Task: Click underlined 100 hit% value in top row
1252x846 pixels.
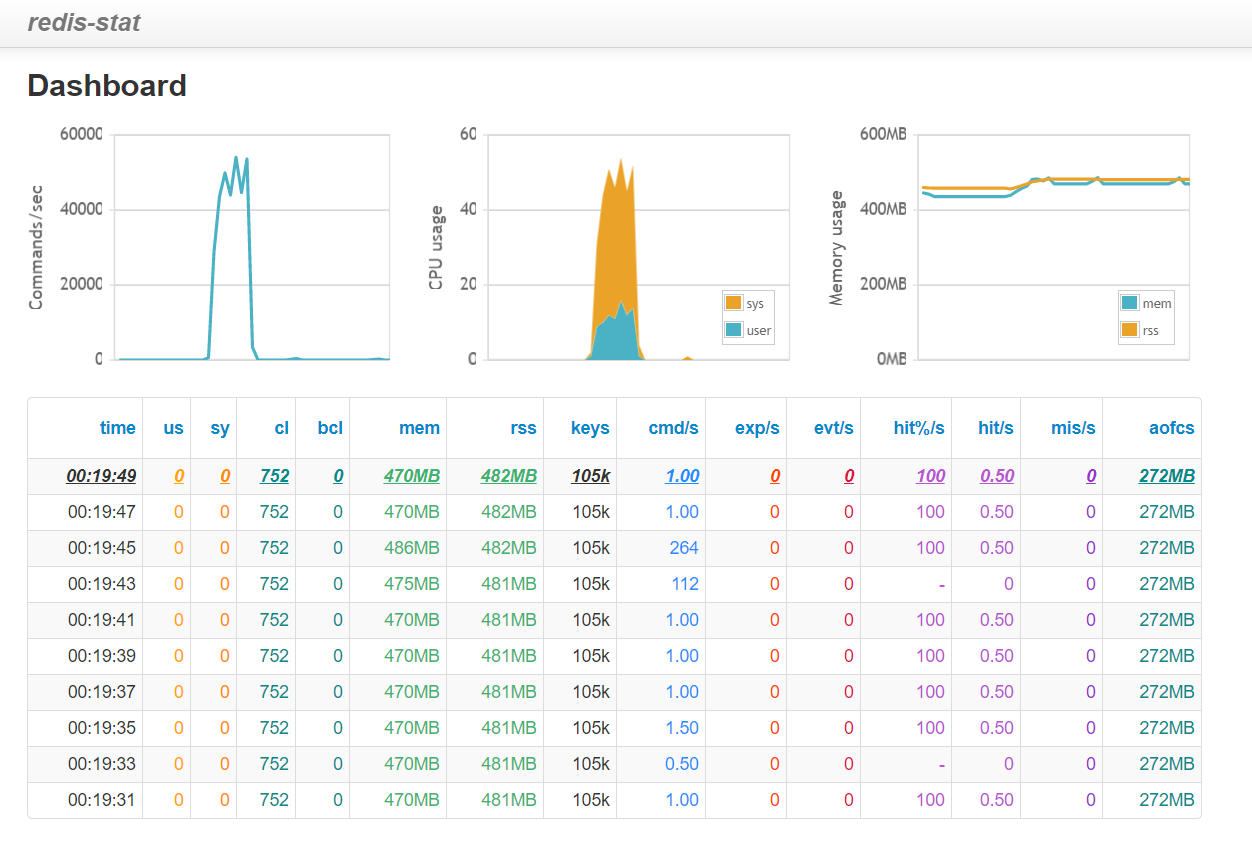Action: tap(930, 476)
